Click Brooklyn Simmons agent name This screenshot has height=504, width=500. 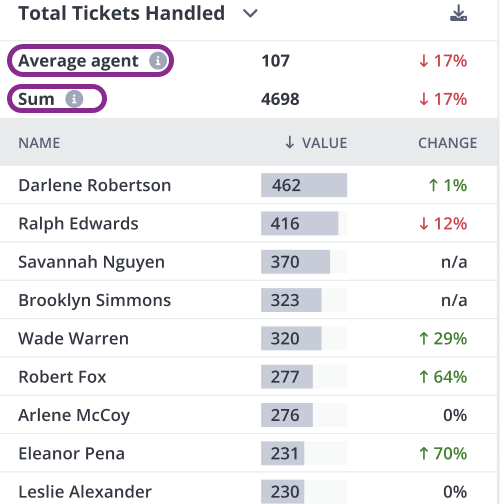95,300
